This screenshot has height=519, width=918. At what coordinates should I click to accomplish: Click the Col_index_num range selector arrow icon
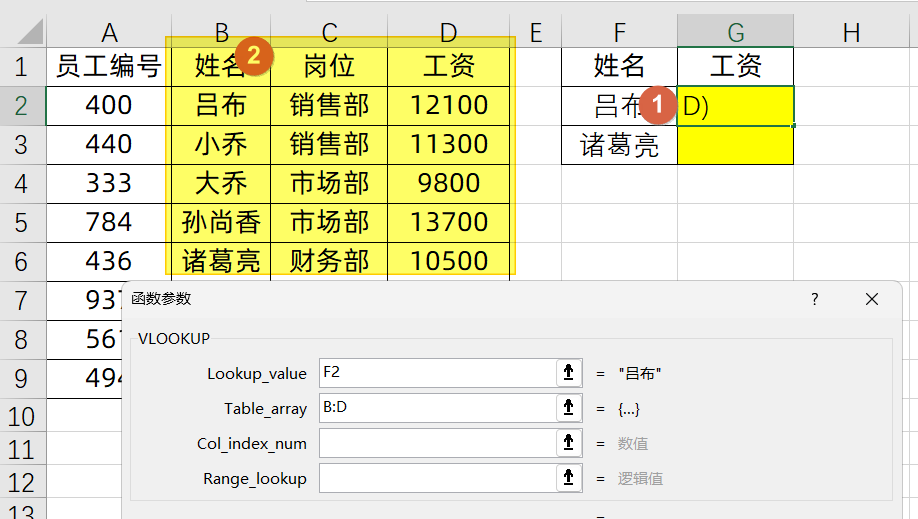click(x=568, y=443)
